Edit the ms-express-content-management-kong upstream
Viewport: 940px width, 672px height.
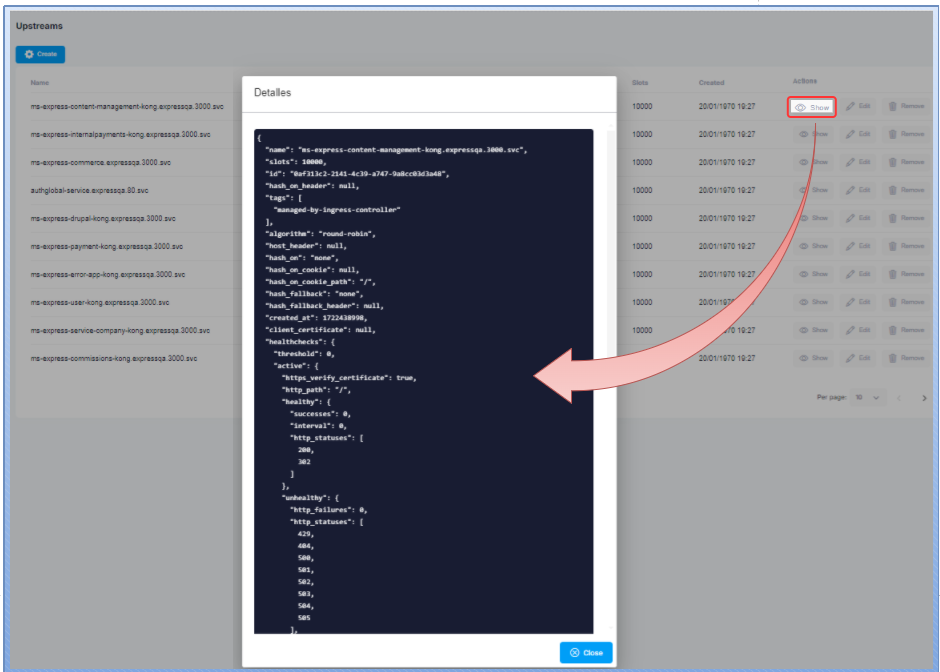(x=858, y=107)
